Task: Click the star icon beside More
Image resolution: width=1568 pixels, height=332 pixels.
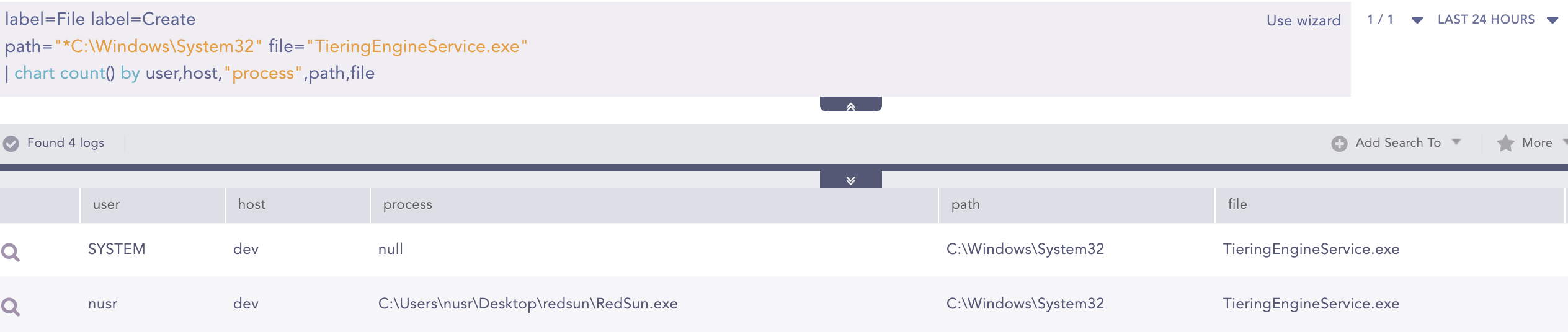Action: coord(1505,144)
